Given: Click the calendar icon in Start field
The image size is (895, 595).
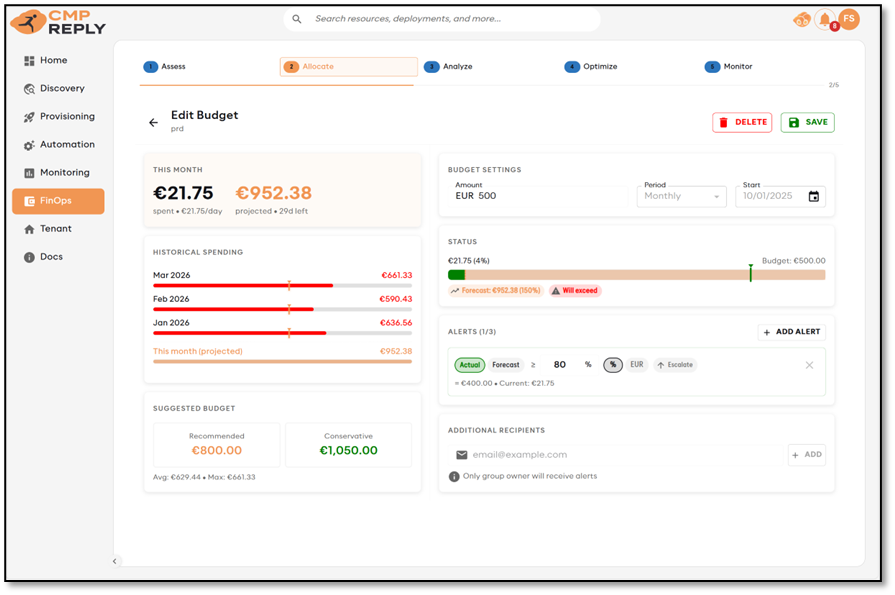Looking at the screenshot, I should (x=813, y=197).
